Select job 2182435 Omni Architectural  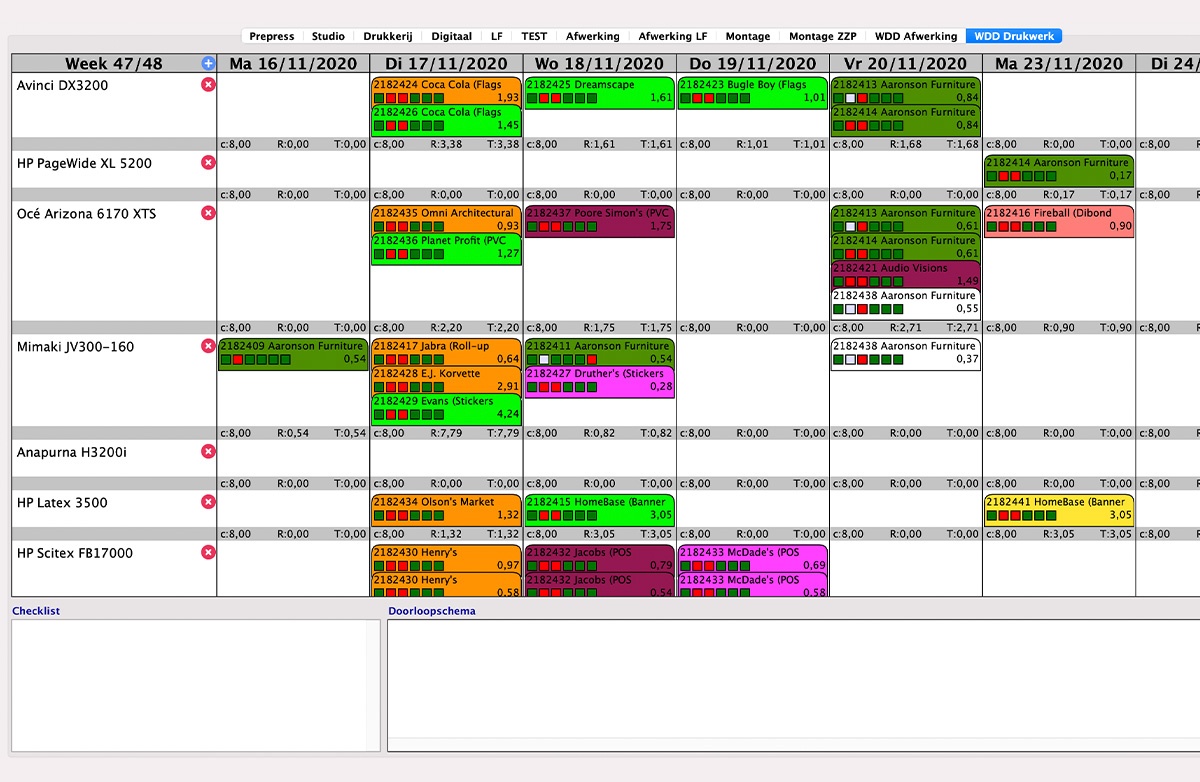click(x=446, y=219)
